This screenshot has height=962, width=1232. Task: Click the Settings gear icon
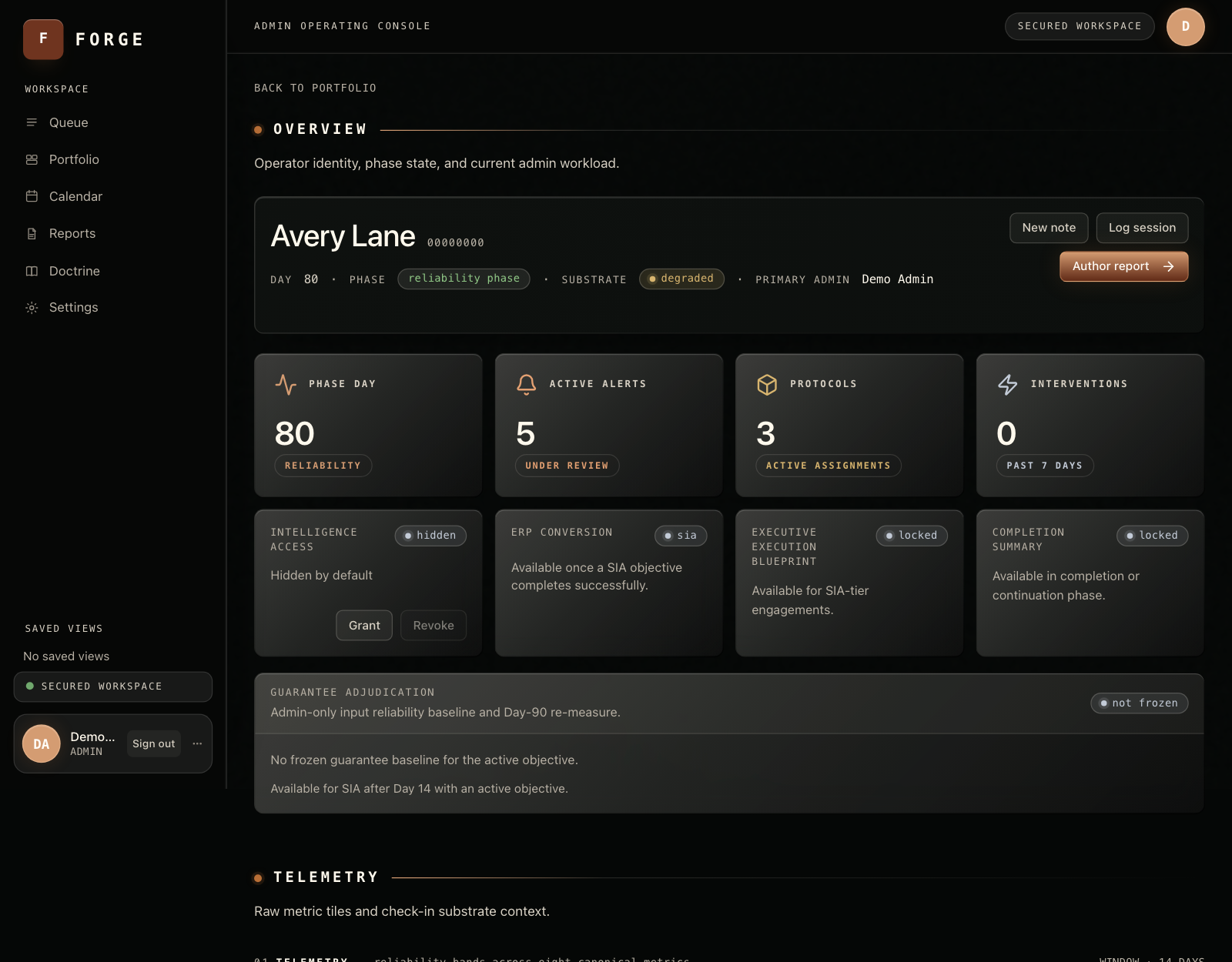coord(32,307)
